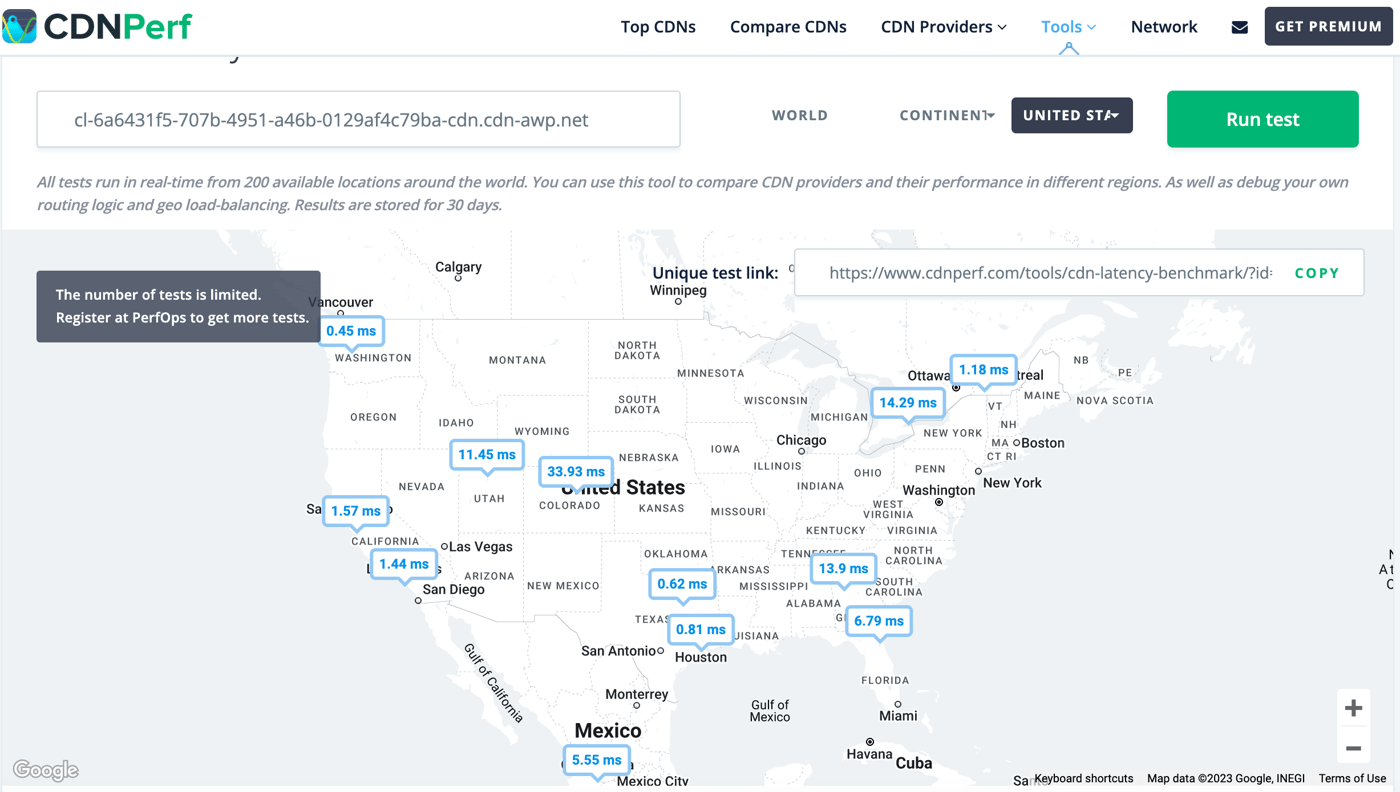The image size is (1400, 792).
Task: Open Compare CDNs page
Action: click(x=788, y=27)
